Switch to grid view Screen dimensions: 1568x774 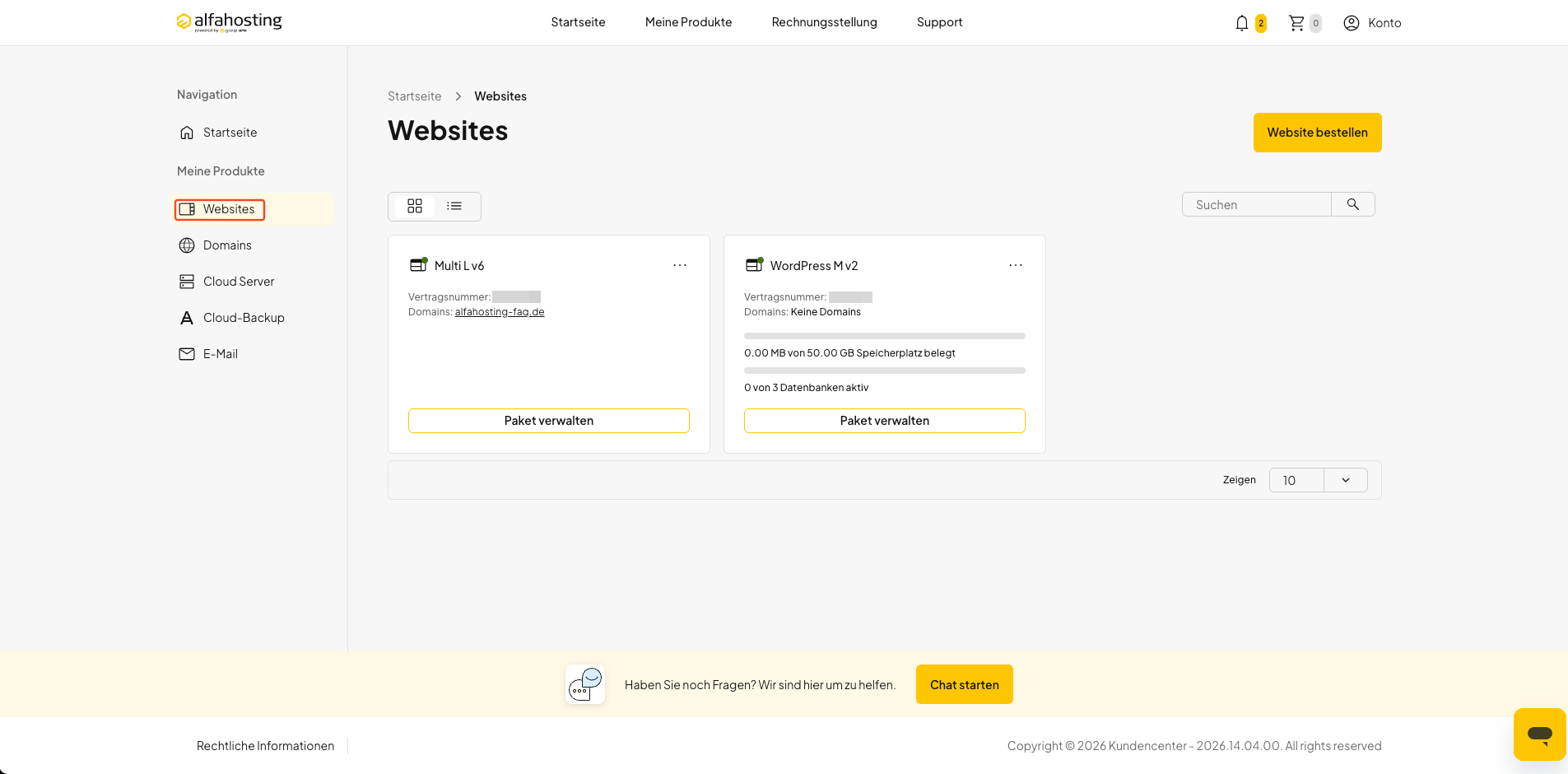click(x=415, y=206)
